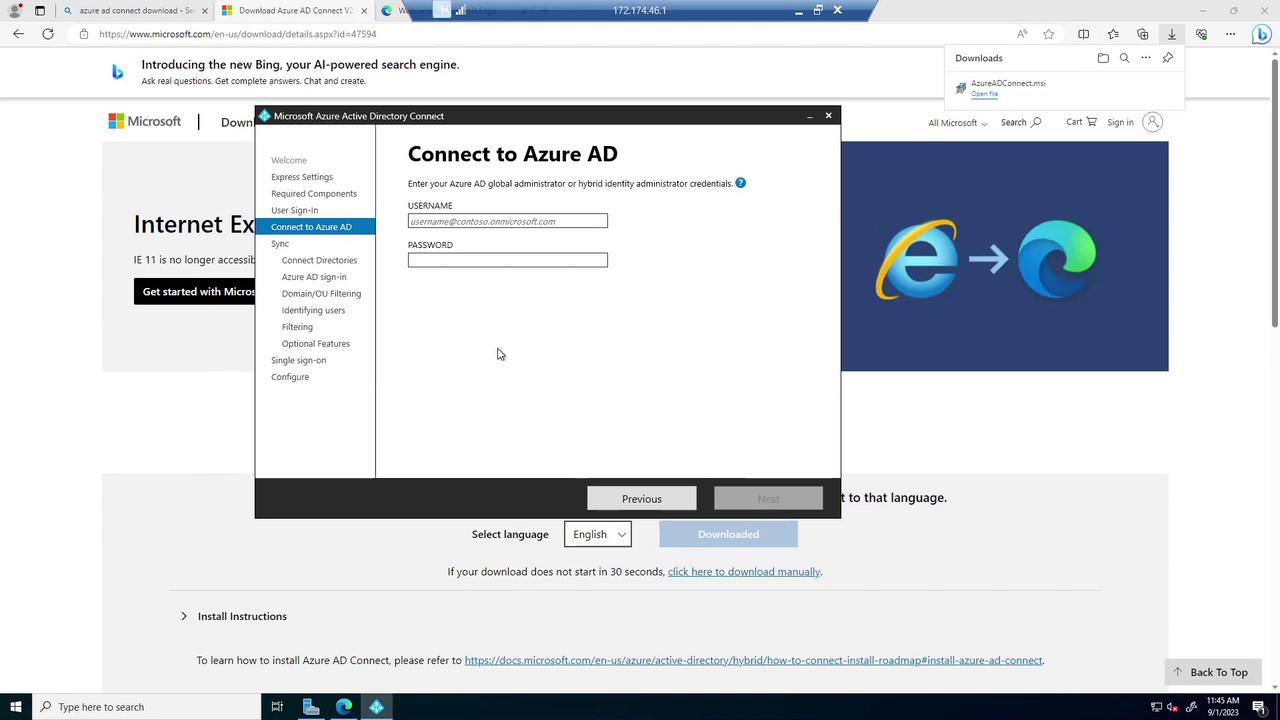Open Server Manager from the taskbar
This screenshot has height=720, width=1280.
coord(311,707)
